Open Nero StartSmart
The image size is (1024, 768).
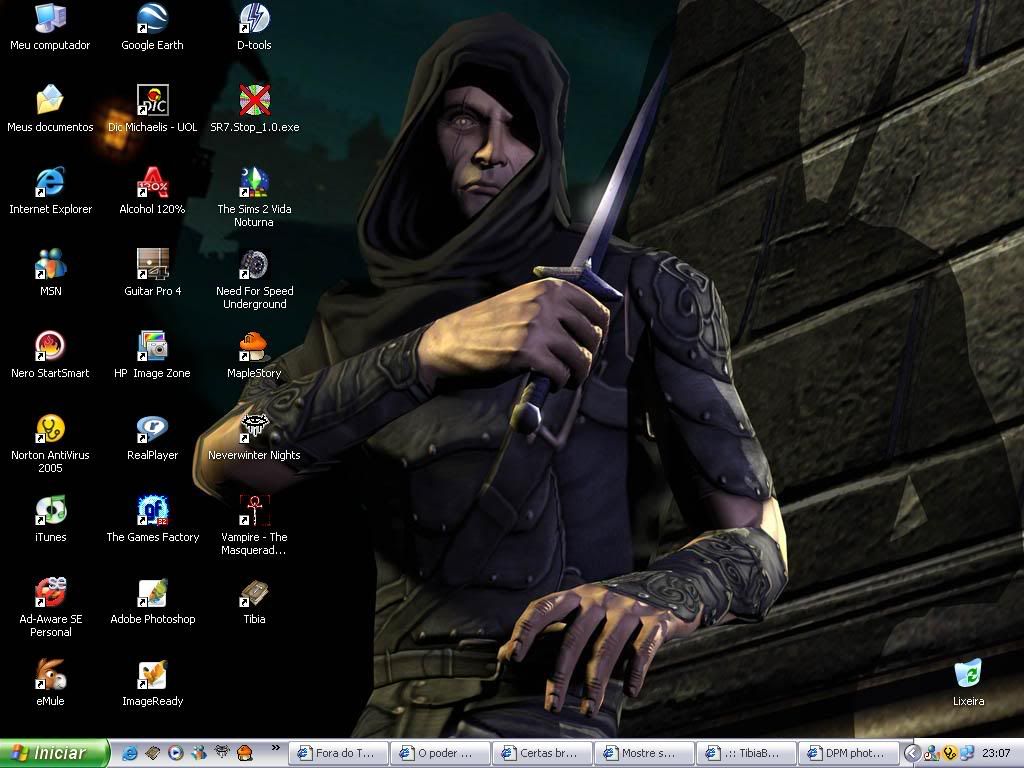[x=50, y=355]
